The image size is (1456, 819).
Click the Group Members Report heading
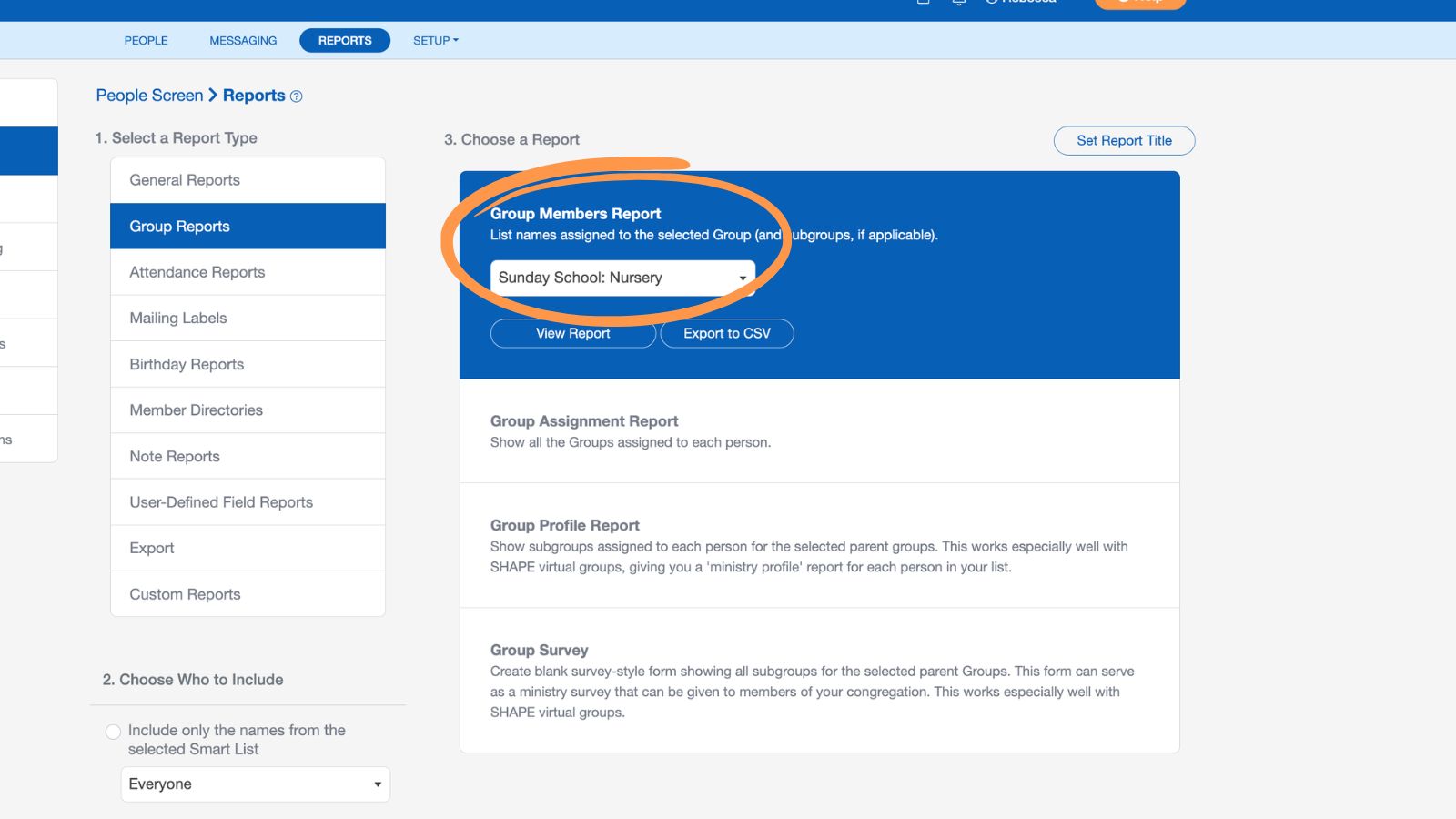click(x=575, y=214)
